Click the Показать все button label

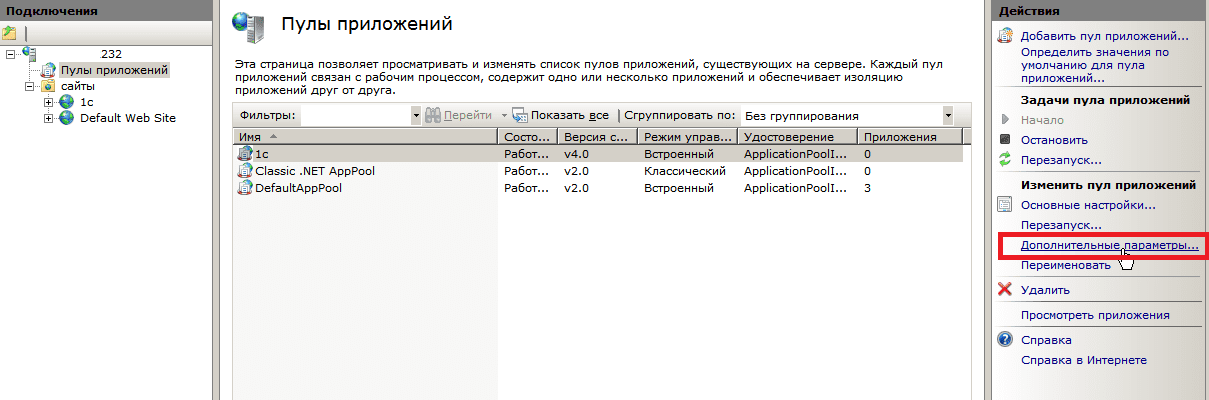point(570,116)
